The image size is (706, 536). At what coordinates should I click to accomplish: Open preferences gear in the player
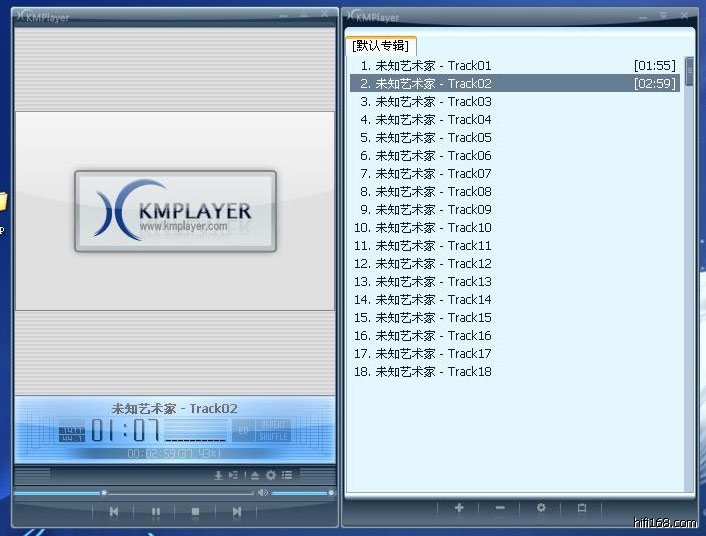270,475
